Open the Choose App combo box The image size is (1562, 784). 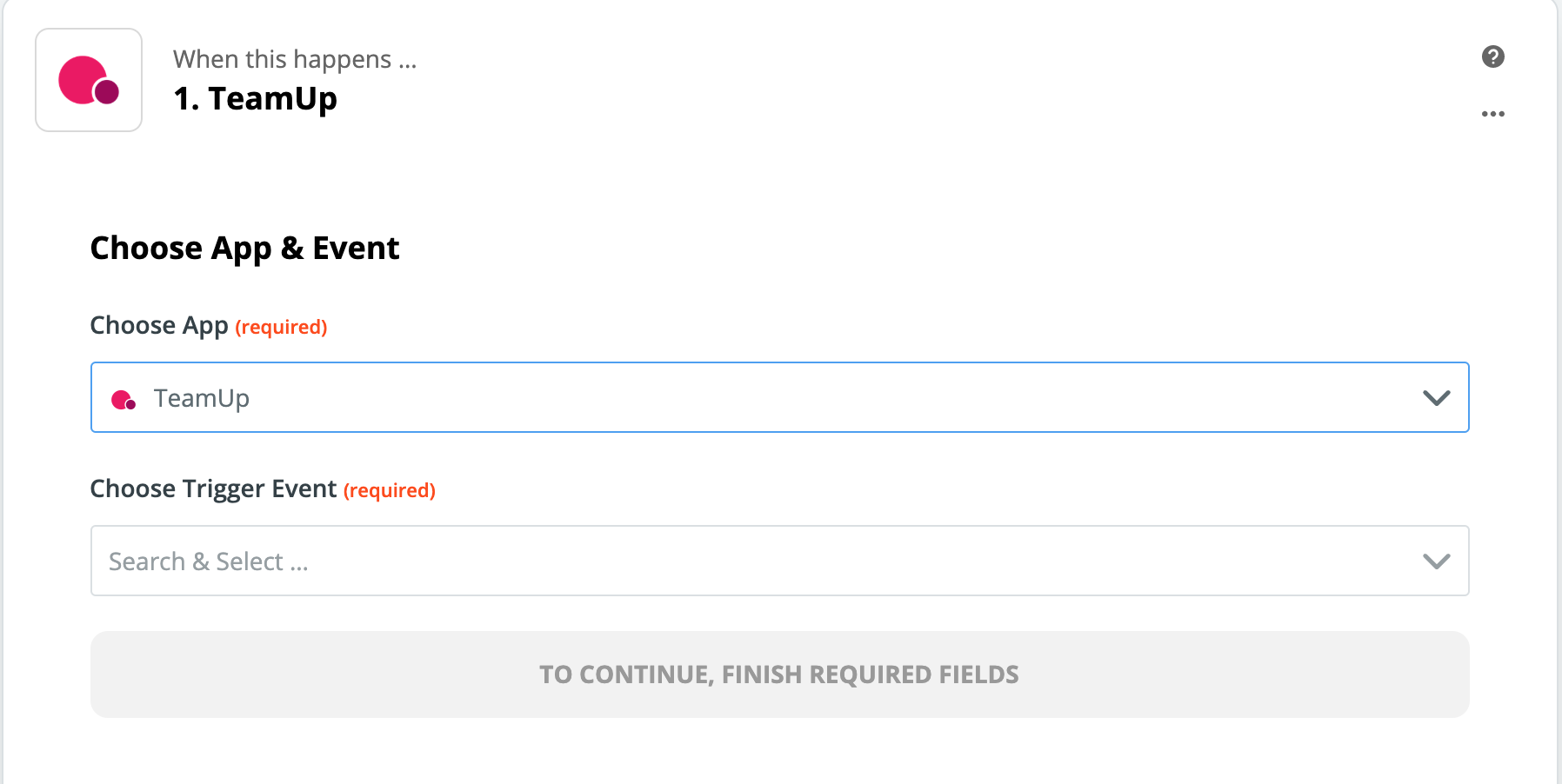click(779, 397)
